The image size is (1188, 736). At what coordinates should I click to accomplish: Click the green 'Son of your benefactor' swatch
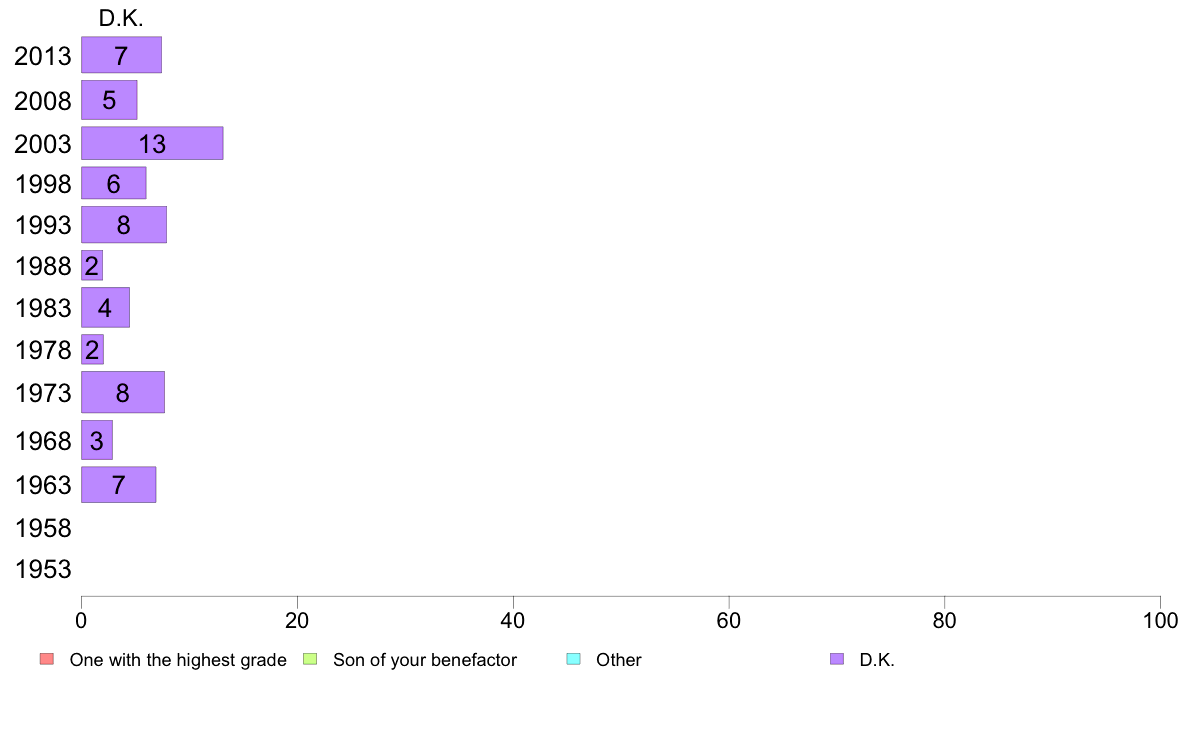[310, 659]
